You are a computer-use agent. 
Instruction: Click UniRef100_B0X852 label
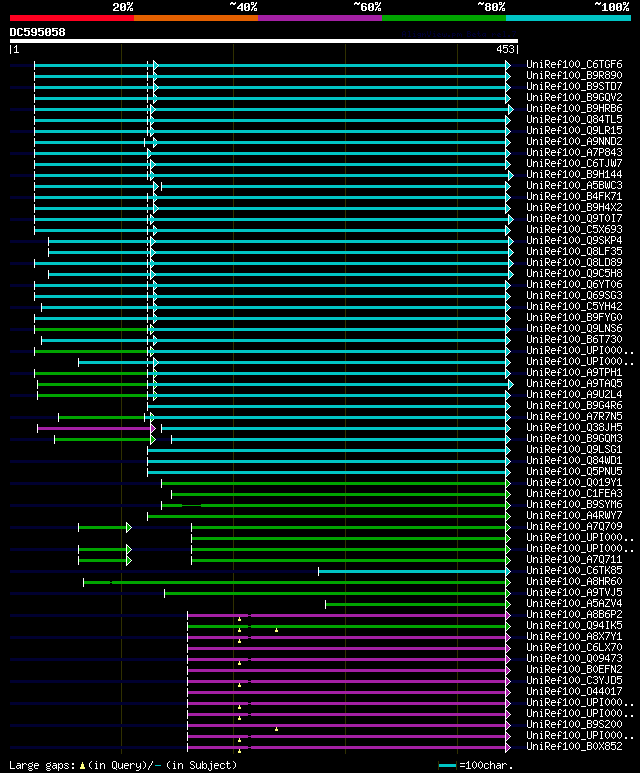(x=574, y=746)
